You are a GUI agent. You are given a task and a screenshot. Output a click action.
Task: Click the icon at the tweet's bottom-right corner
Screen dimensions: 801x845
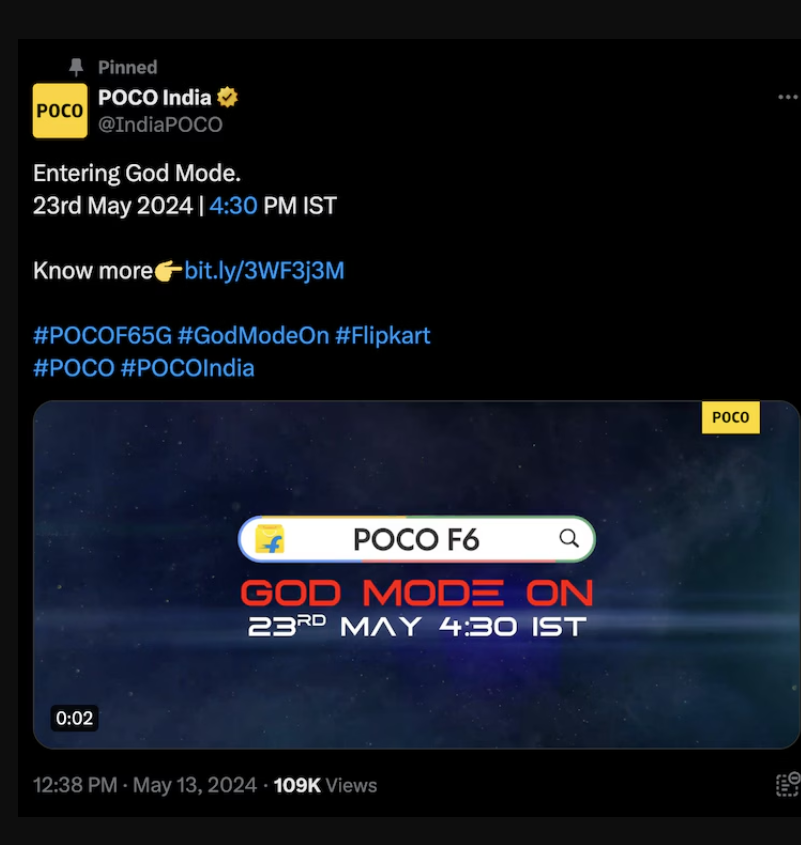click(x=788, y=785)
